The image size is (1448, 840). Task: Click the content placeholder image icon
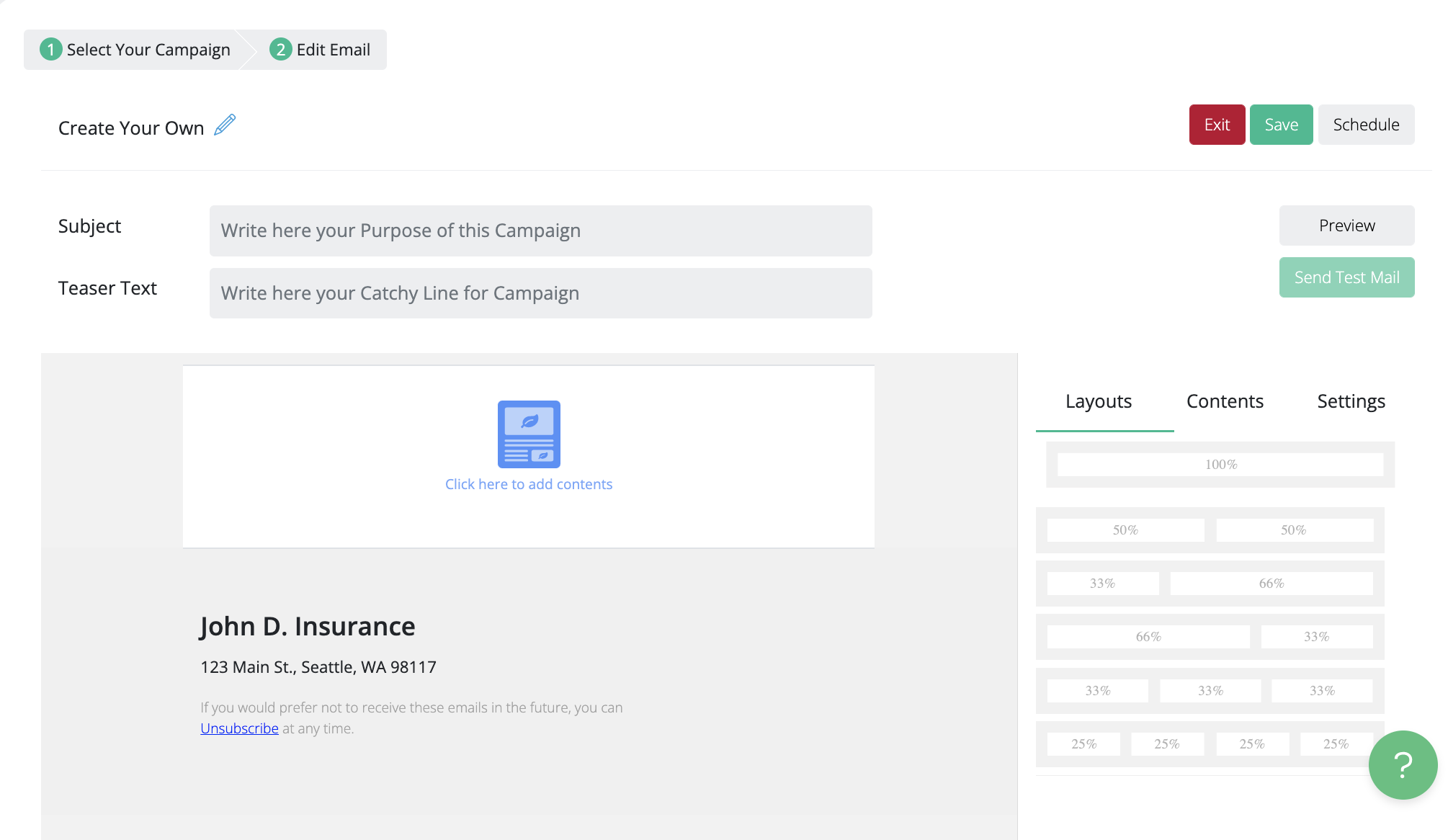[528, 434]
